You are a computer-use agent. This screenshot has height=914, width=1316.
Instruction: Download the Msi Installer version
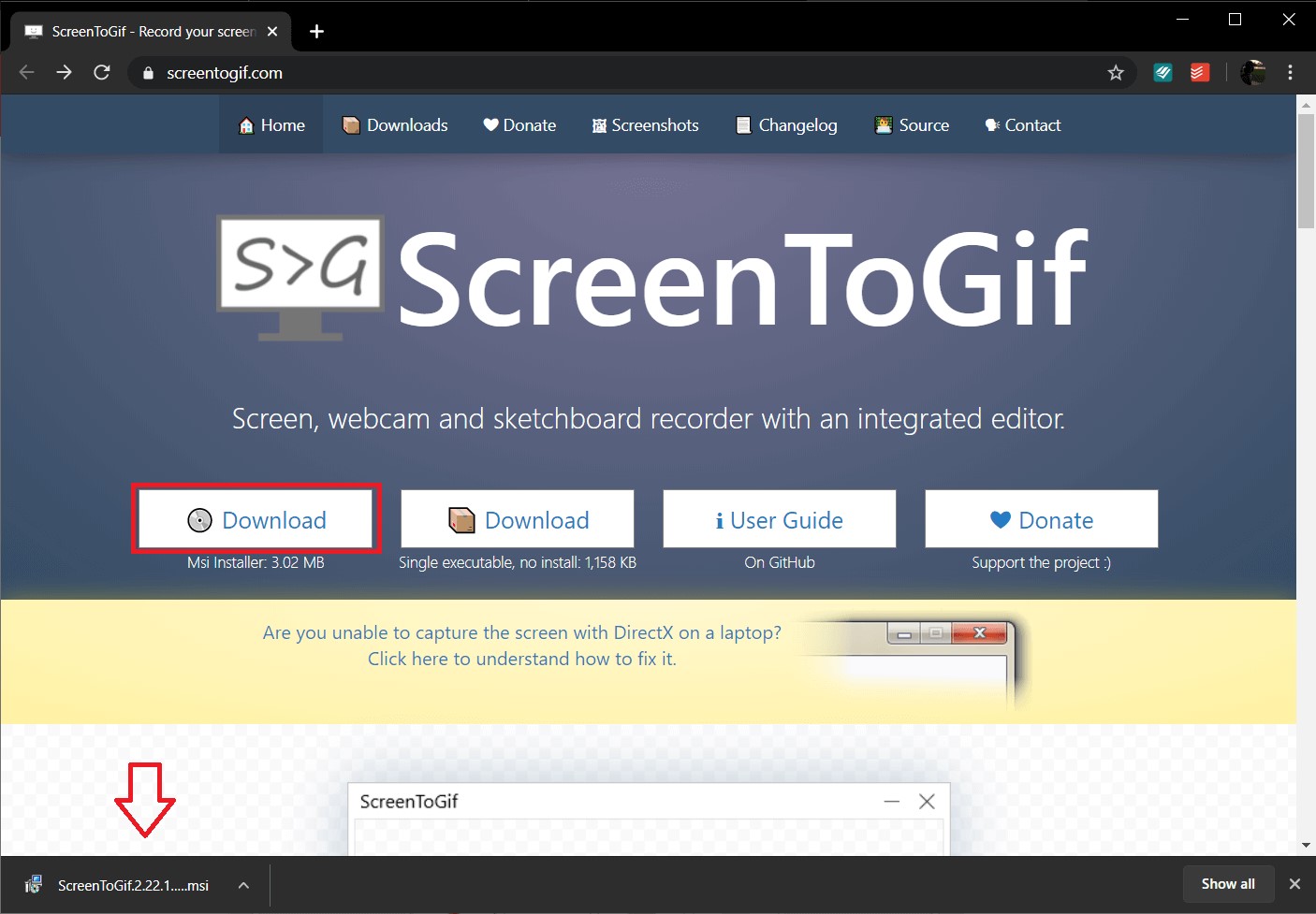click(256, 520)
